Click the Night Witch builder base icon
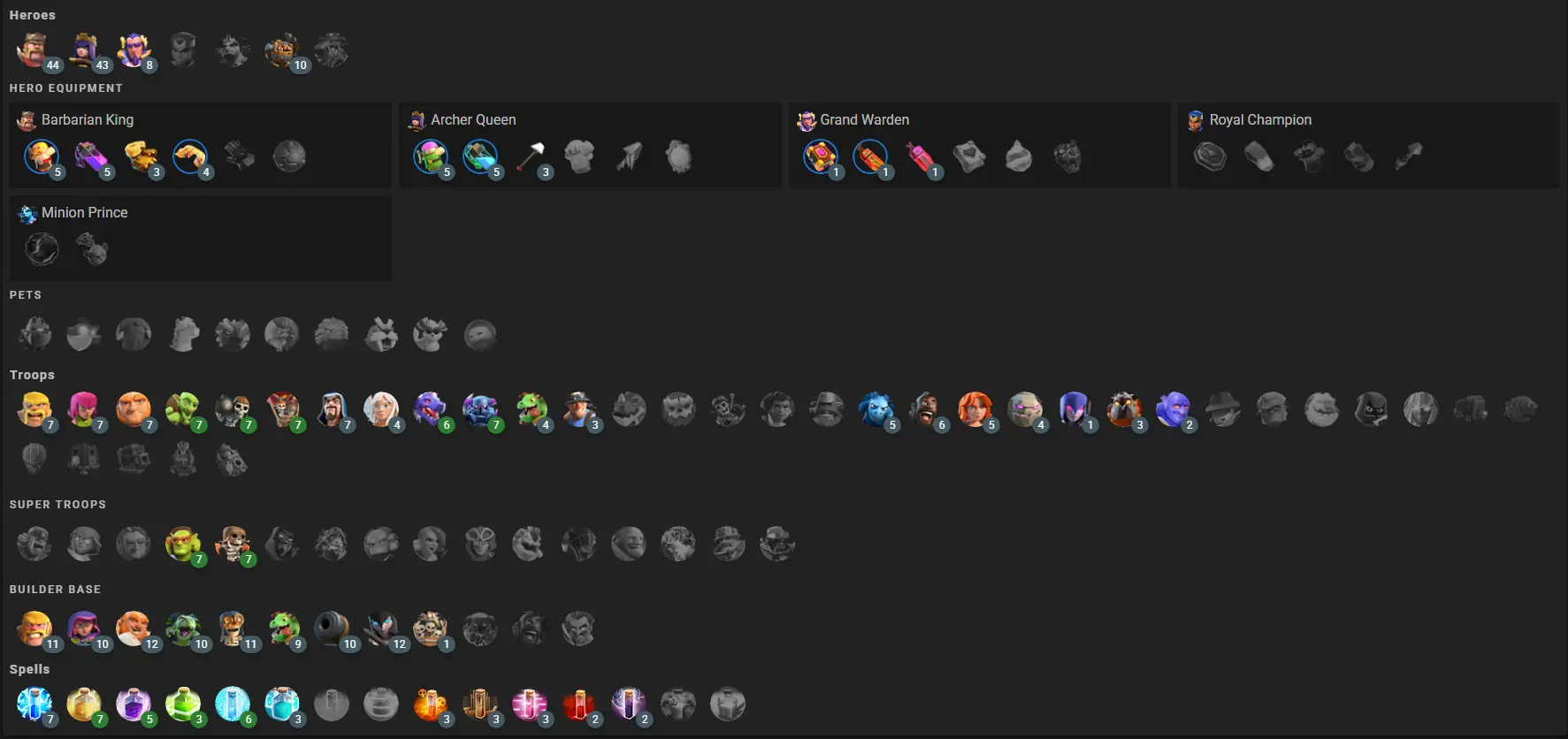Screen dimensions: 1568x739 [381, 629]
